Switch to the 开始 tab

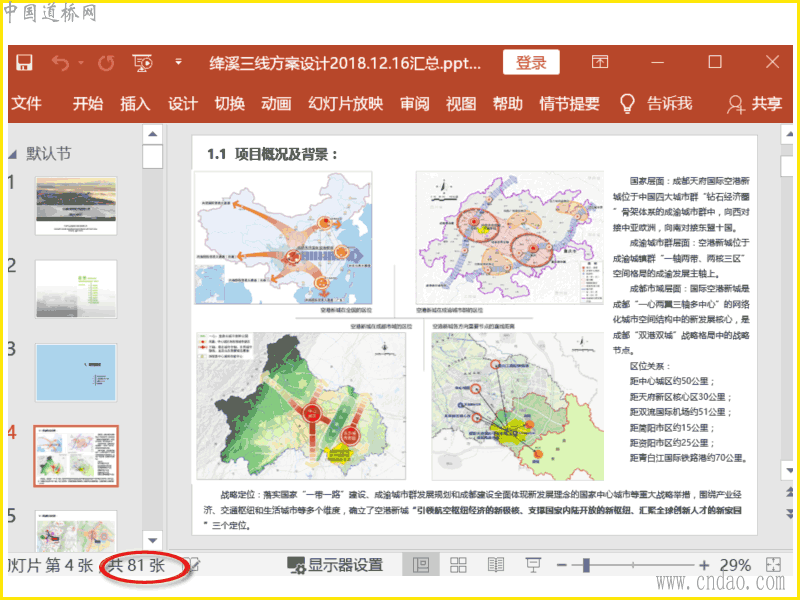(x=87, y=104)
